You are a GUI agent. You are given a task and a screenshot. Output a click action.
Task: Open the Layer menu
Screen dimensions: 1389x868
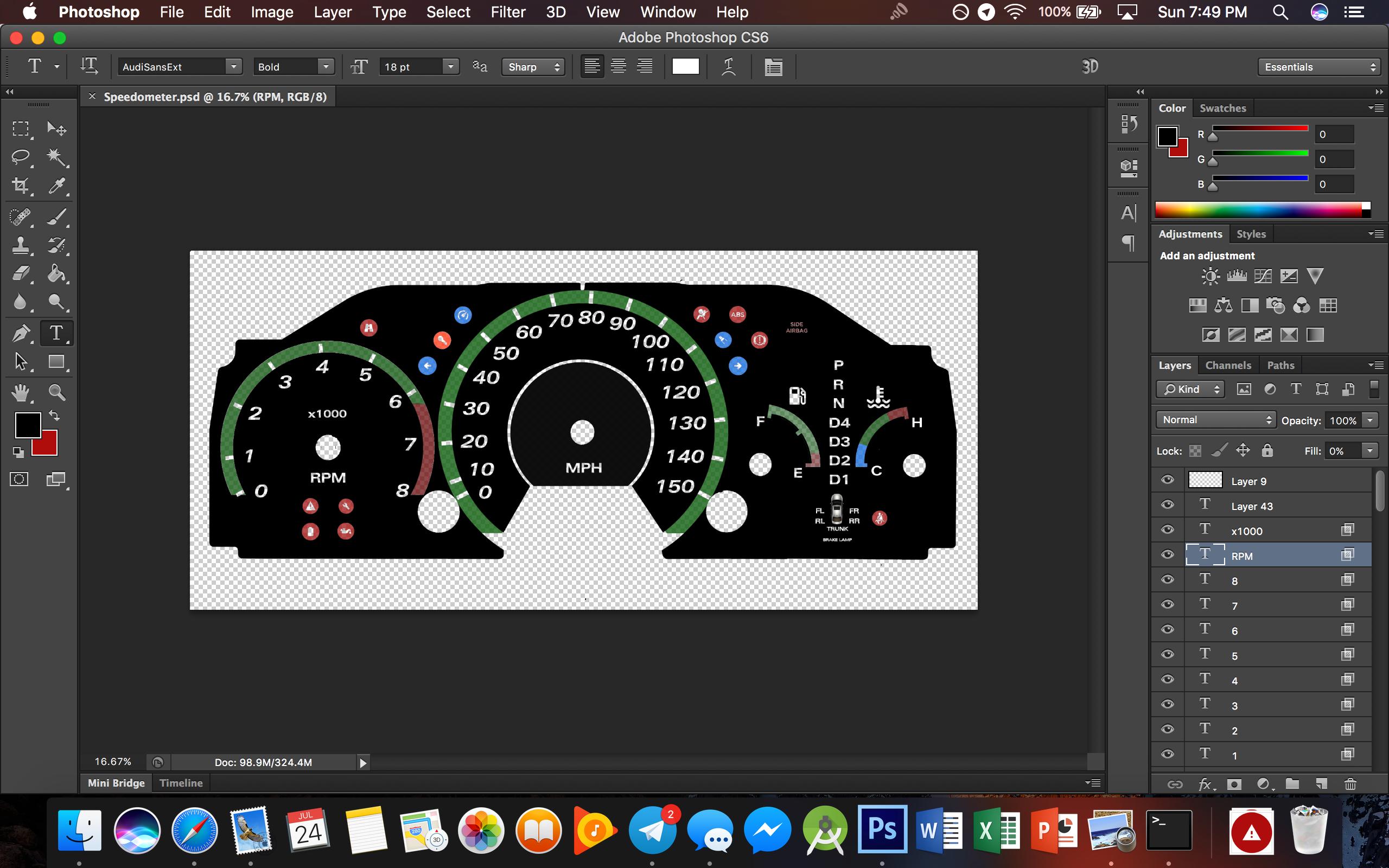click(x=332, y=12)
